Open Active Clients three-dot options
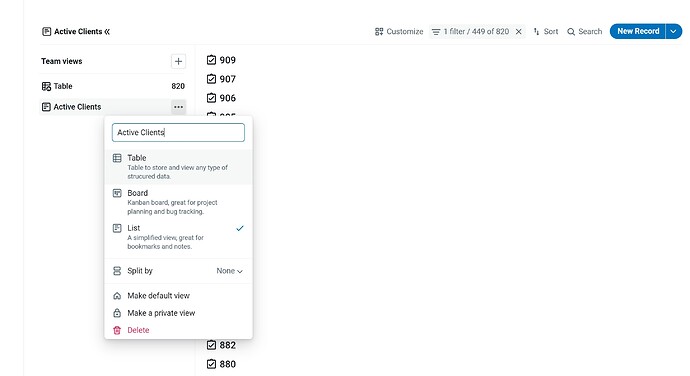 178,107
